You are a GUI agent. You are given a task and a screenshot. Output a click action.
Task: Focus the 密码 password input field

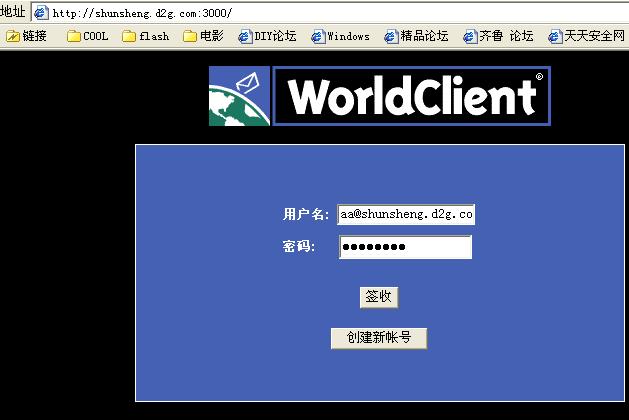(x=405, y=247)
